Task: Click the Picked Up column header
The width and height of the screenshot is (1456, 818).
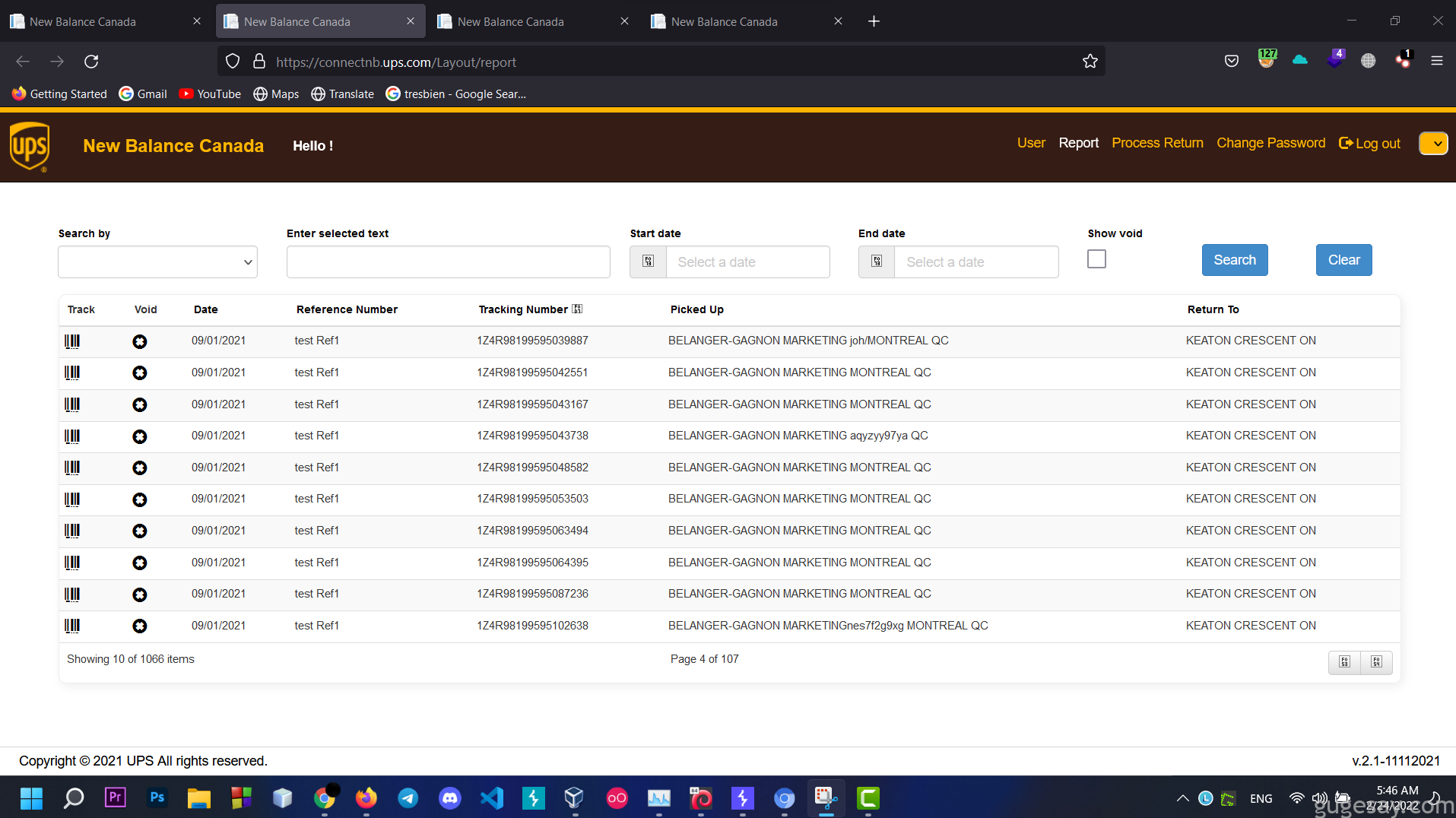Action: click(696, 309)
